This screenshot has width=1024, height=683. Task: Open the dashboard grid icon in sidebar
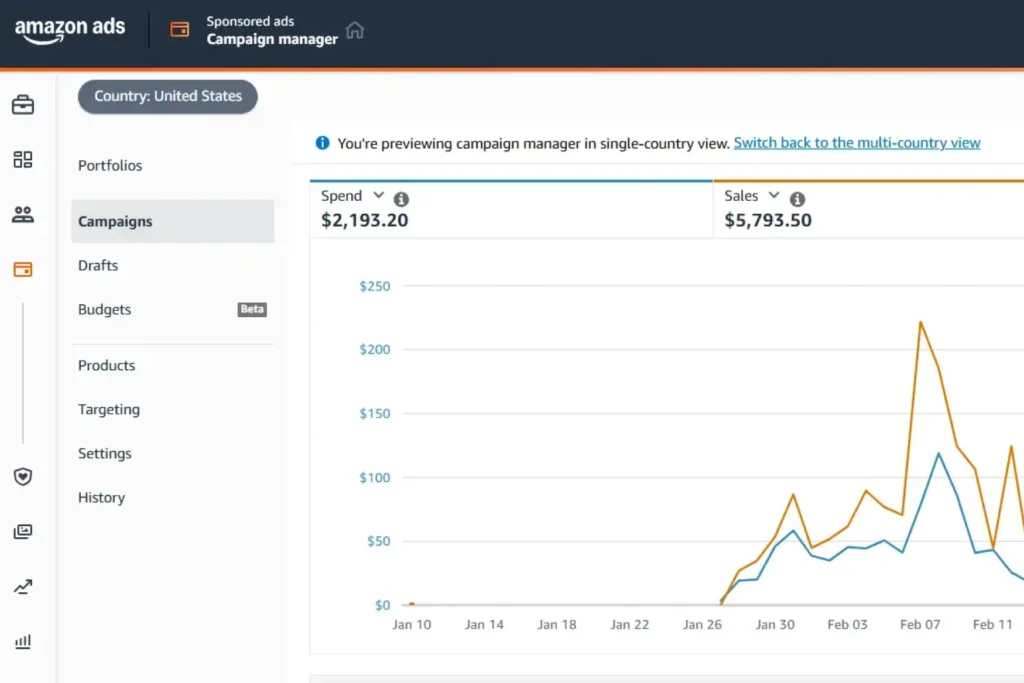23,159
